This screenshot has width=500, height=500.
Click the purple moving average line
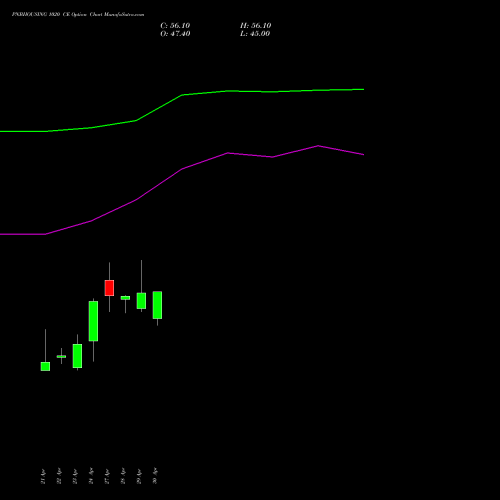click(x=182, y=169)
